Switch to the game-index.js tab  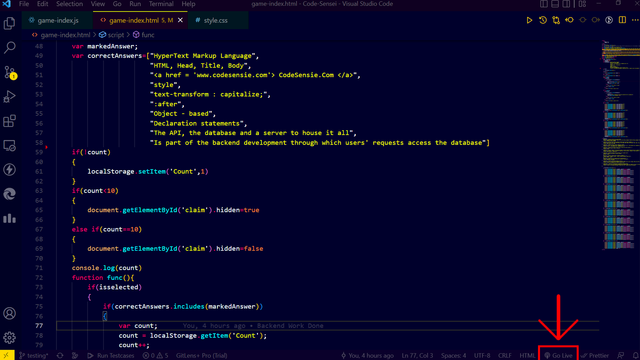(57, 20)
